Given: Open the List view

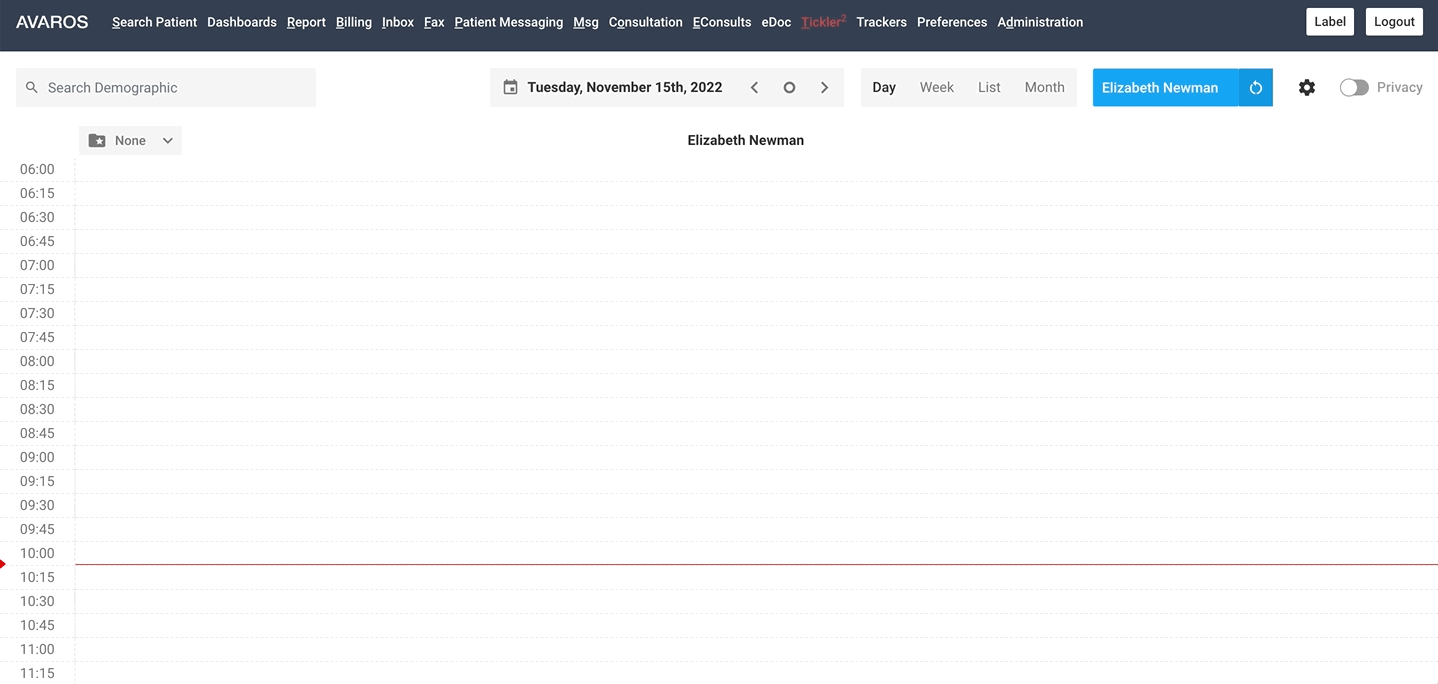Looking at the screenshot, I should coord(989,87).
